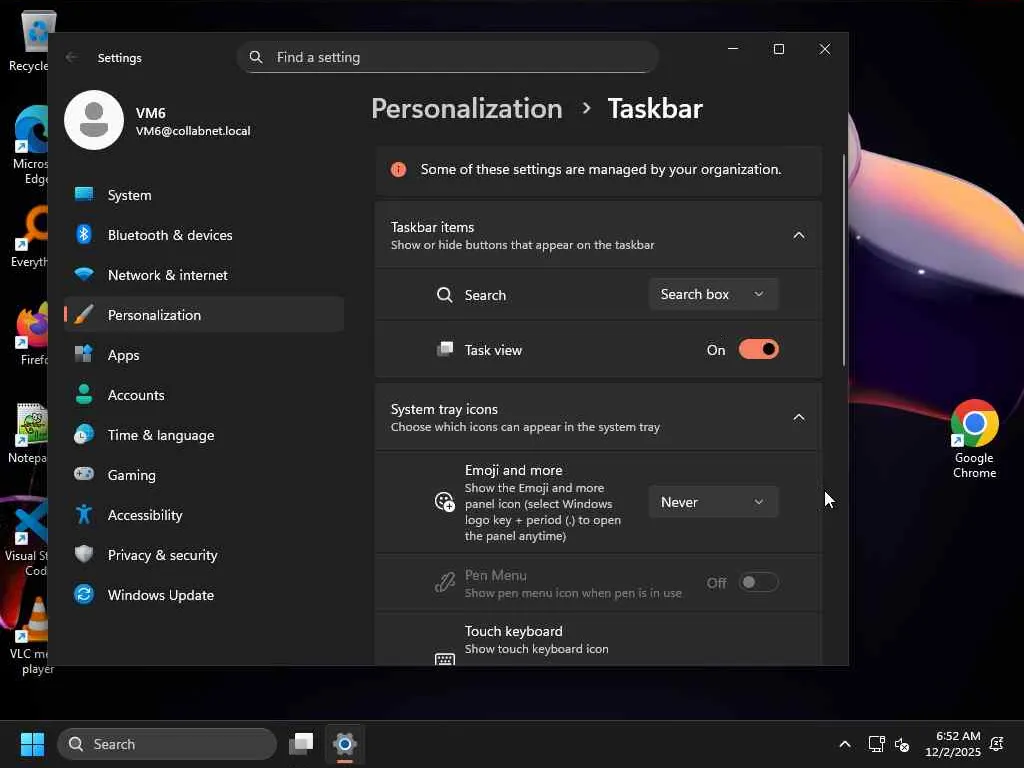Image resolution: width=1024 pixels, height=768 pixels.
Task: Click the back arrow in Settings title bar
Action: (72, 57)
